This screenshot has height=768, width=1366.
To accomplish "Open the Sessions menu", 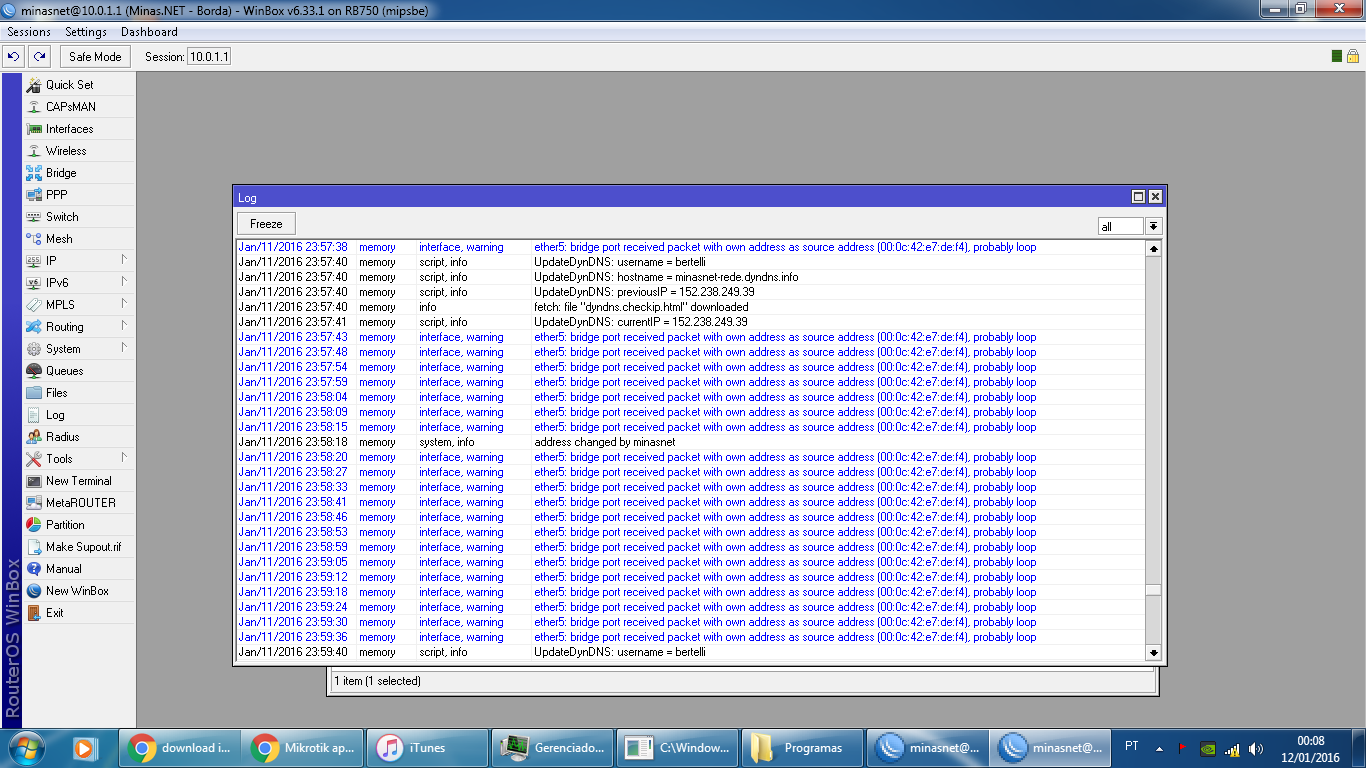I will (29, 32).
